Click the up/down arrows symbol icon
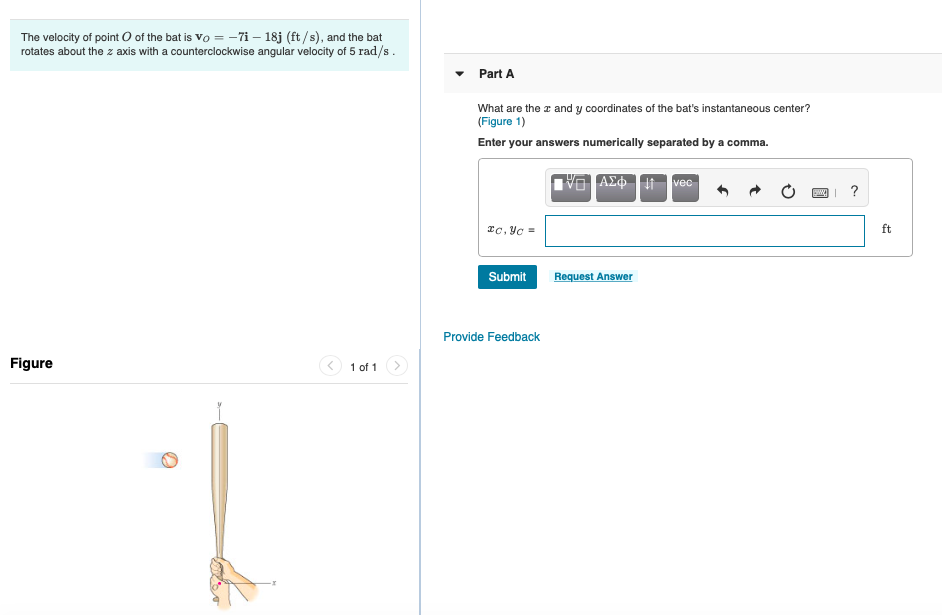942x615 pixels. tap(652, 187)
